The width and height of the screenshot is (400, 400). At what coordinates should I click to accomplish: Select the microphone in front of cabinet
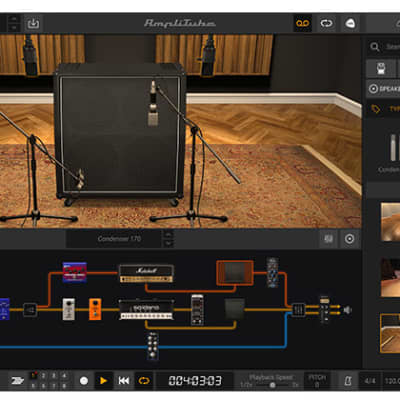coord(153,104)
